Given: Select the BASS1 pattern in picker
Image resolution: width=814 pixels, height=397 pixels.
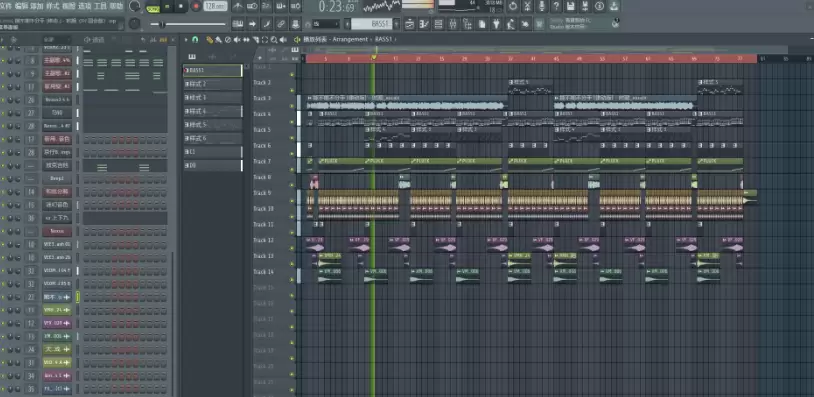Looking at the screenshot, I should (x=213, y=70).
